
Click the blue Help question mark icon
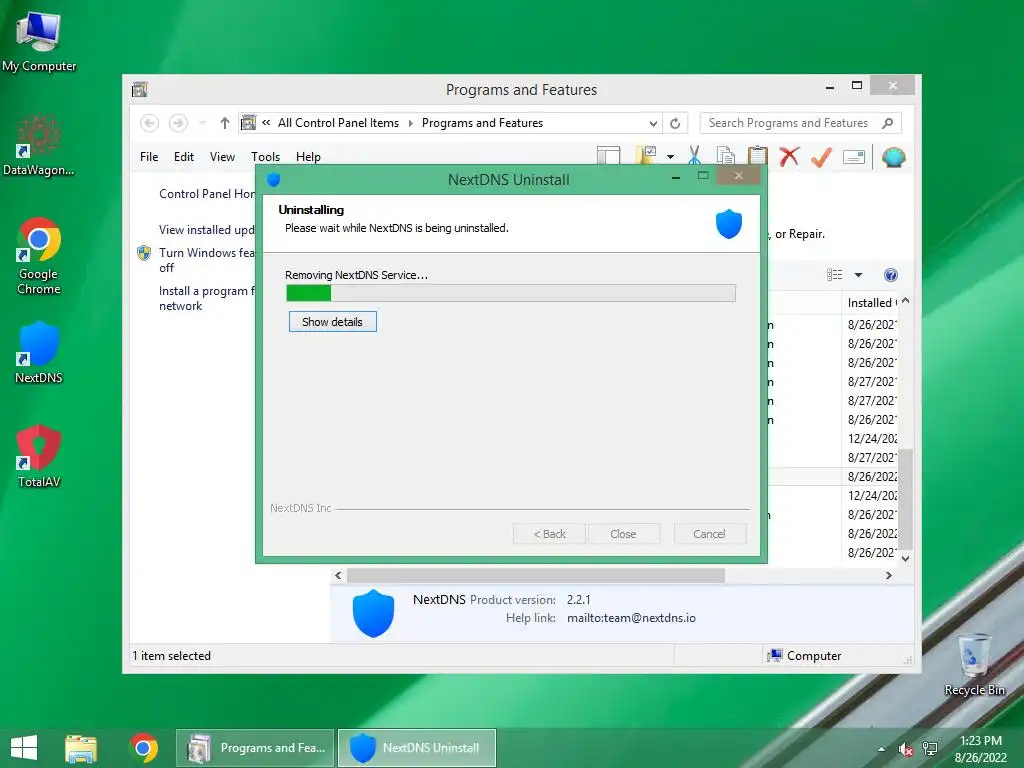(891, 275)
